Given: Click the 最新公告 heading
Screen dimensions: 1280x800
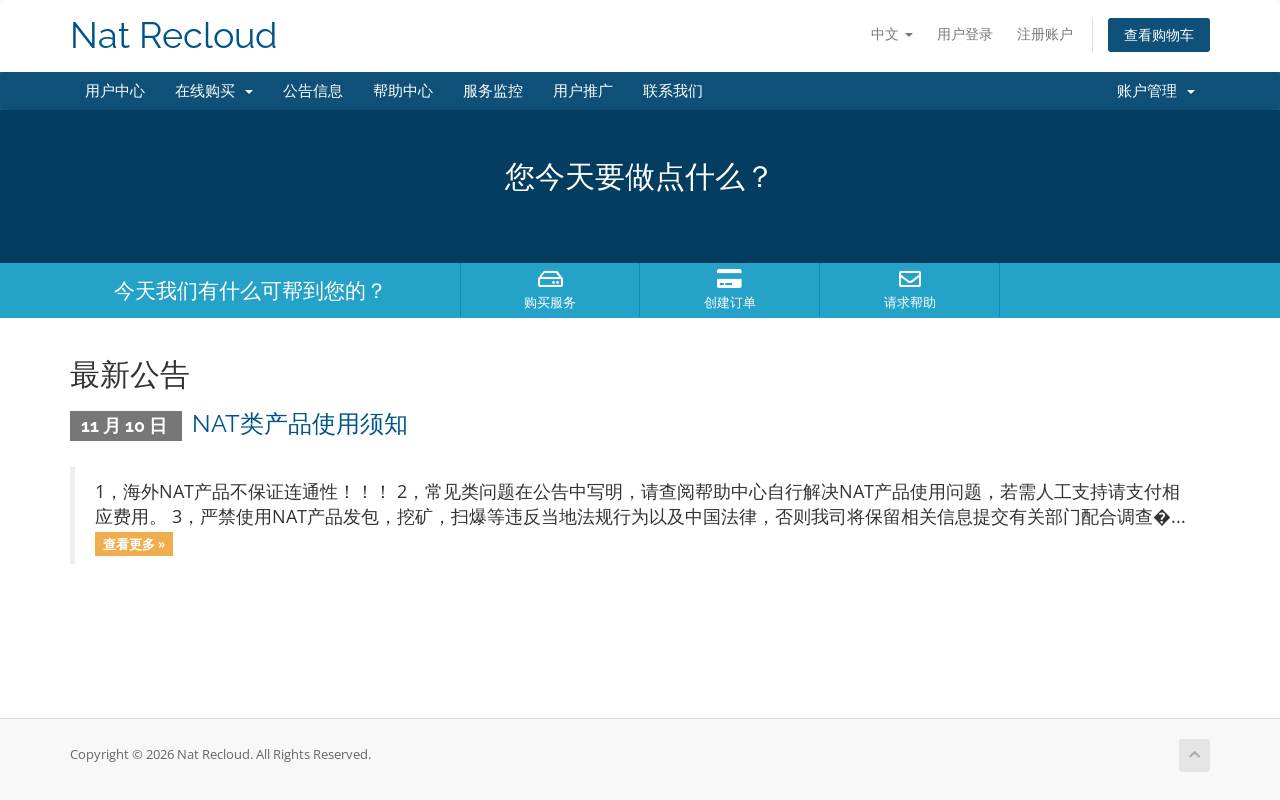Looking at the screenshot, I should pyautogui.click(x=130, y=375).
